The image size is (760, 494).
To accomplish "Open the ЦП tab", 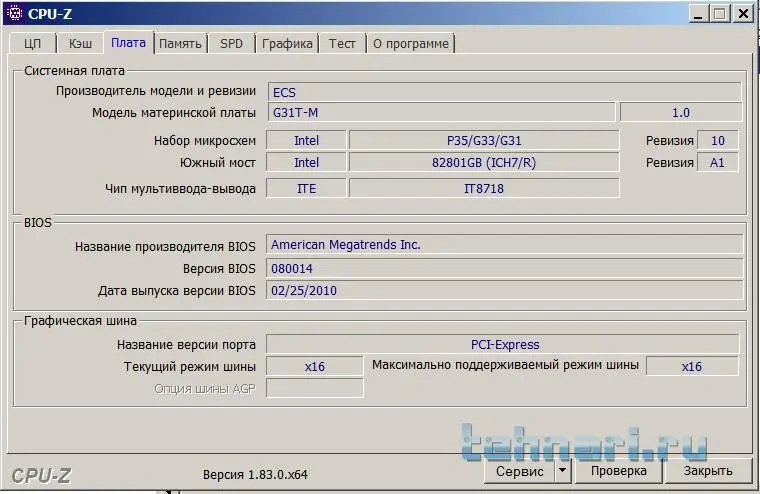I will pyautogui.click(x=32, y=44).
